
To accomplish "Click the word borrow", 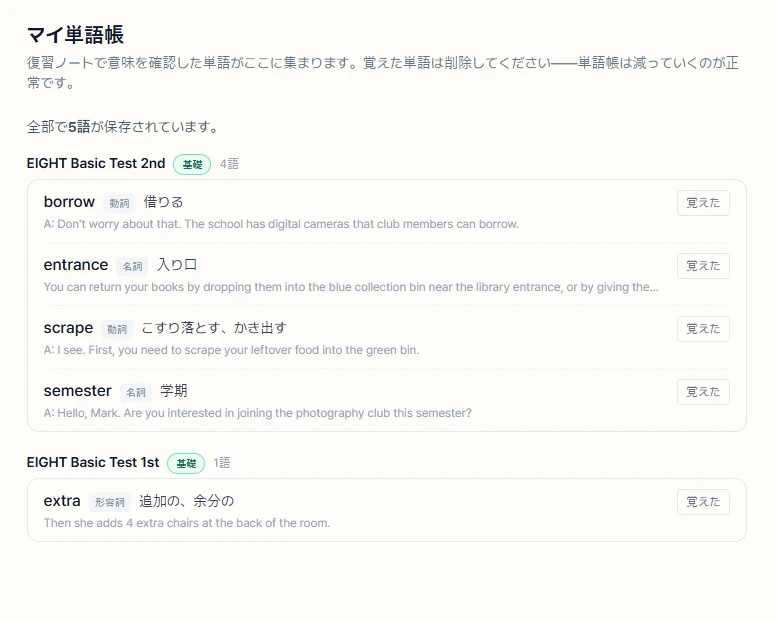I will [x=69, y=202].
